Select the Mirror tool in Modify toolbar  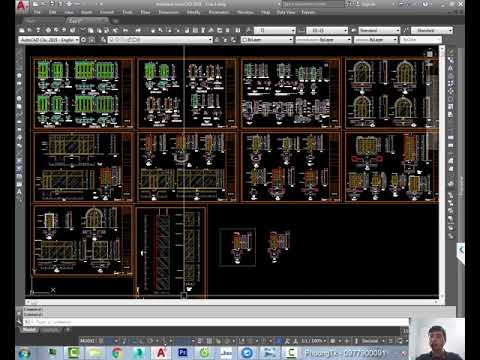click(x=451, y=68)
